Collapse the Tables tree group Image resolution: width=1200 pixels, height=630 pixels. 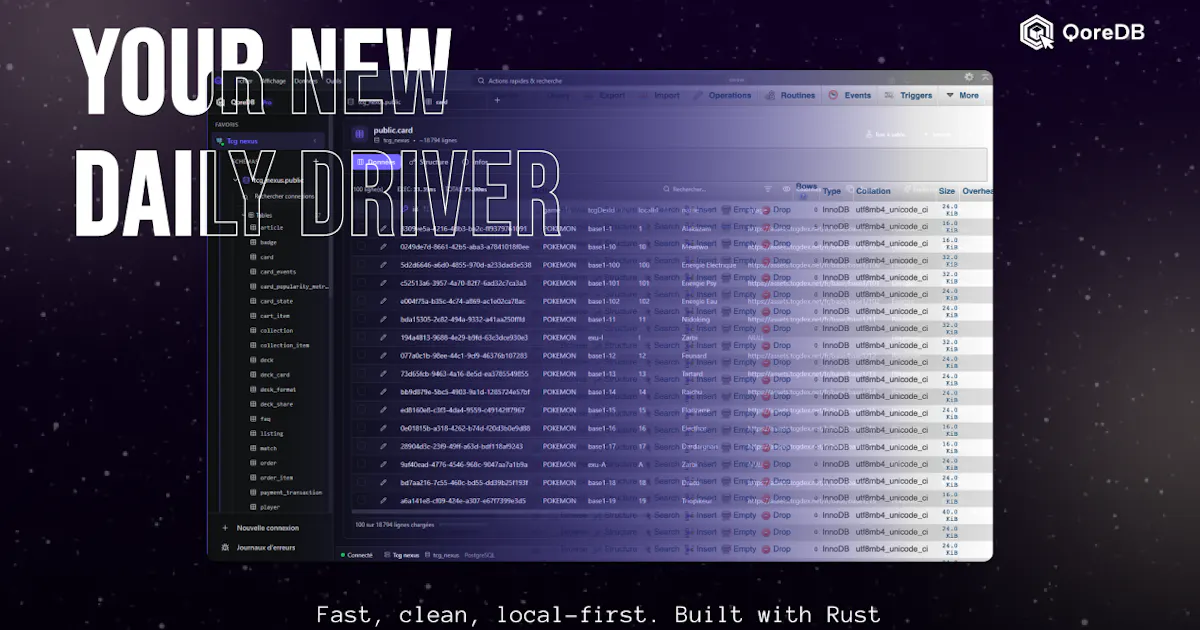(x=243, y=215)
